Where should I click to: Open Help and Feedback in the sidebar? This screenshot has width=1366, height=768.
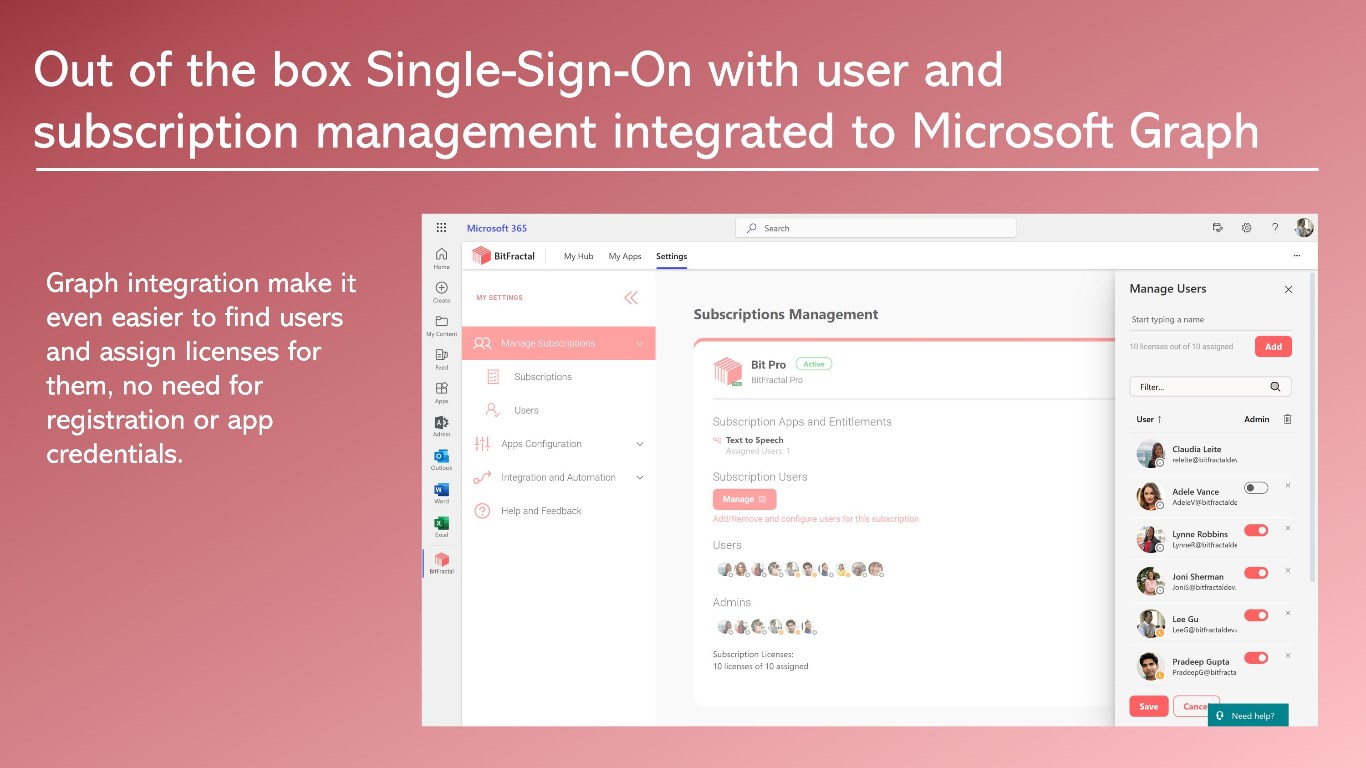(x=541, y=511)
